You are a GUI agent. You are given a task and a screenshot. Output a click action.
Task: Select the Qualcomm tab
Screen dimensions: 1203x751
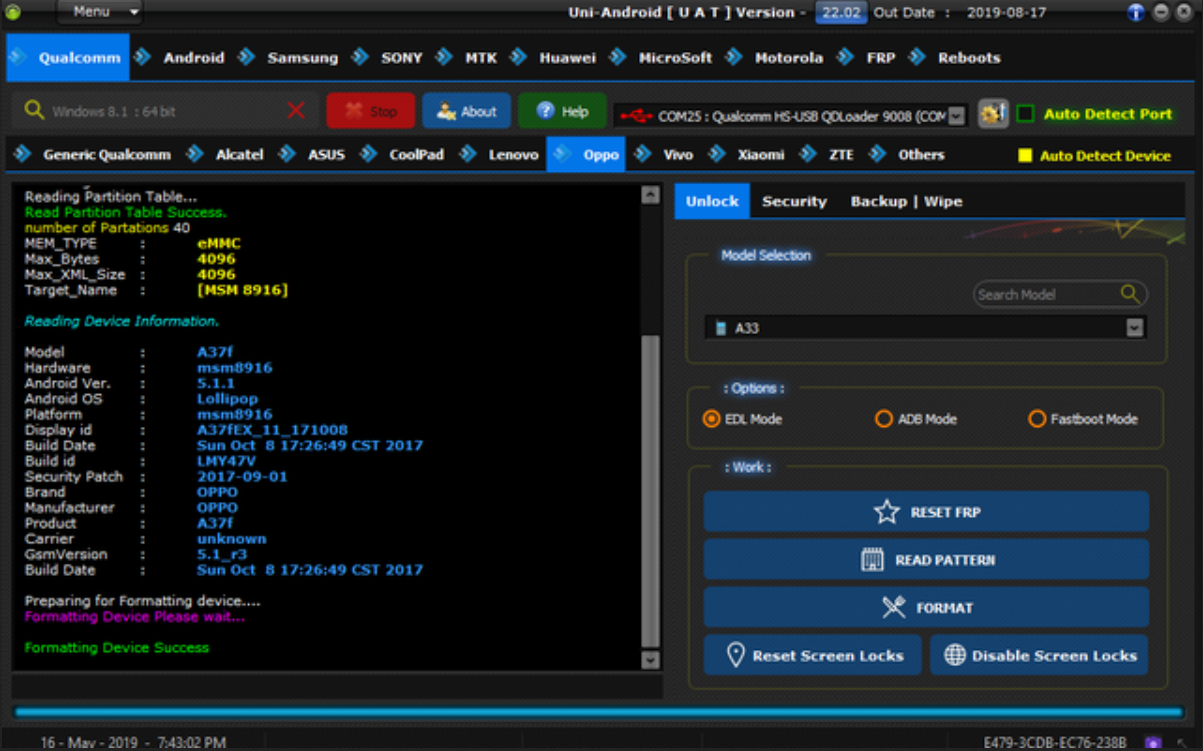coord(68,58)
